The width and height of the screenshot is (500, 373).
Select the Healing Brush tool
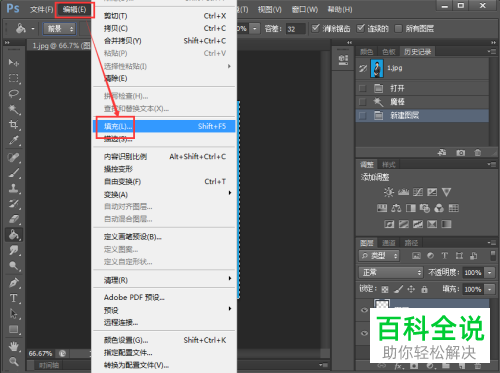pos(14,157)
